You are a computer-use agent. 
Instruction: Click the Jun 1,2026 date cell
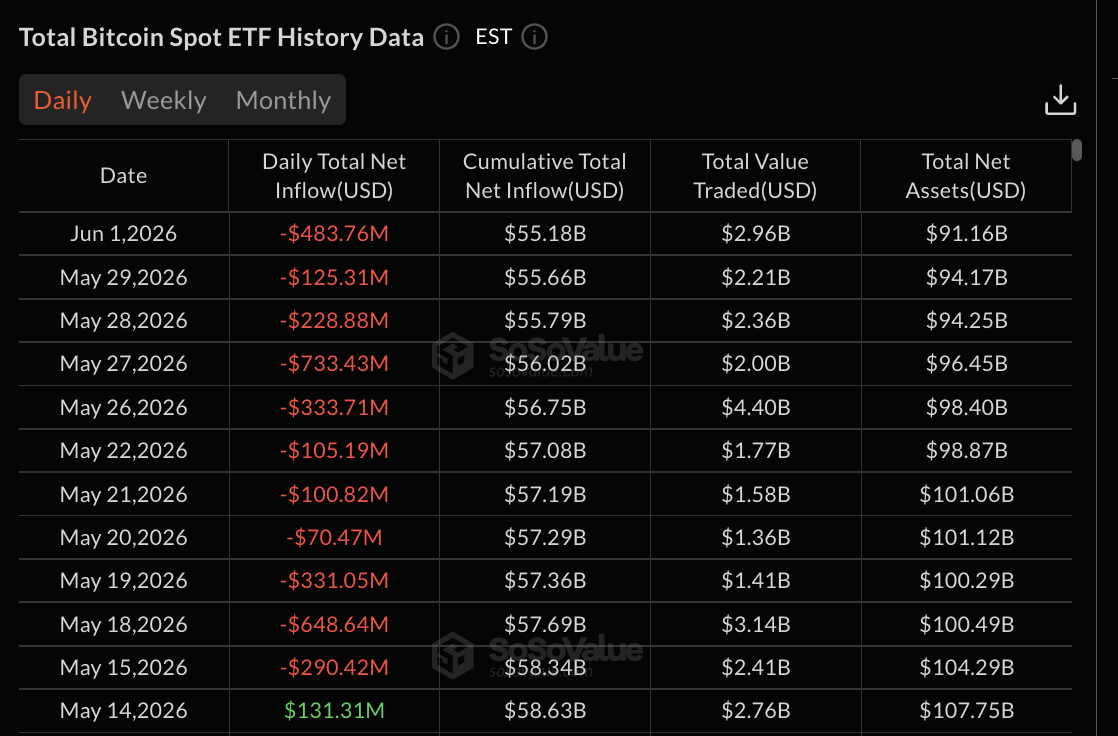123,234
